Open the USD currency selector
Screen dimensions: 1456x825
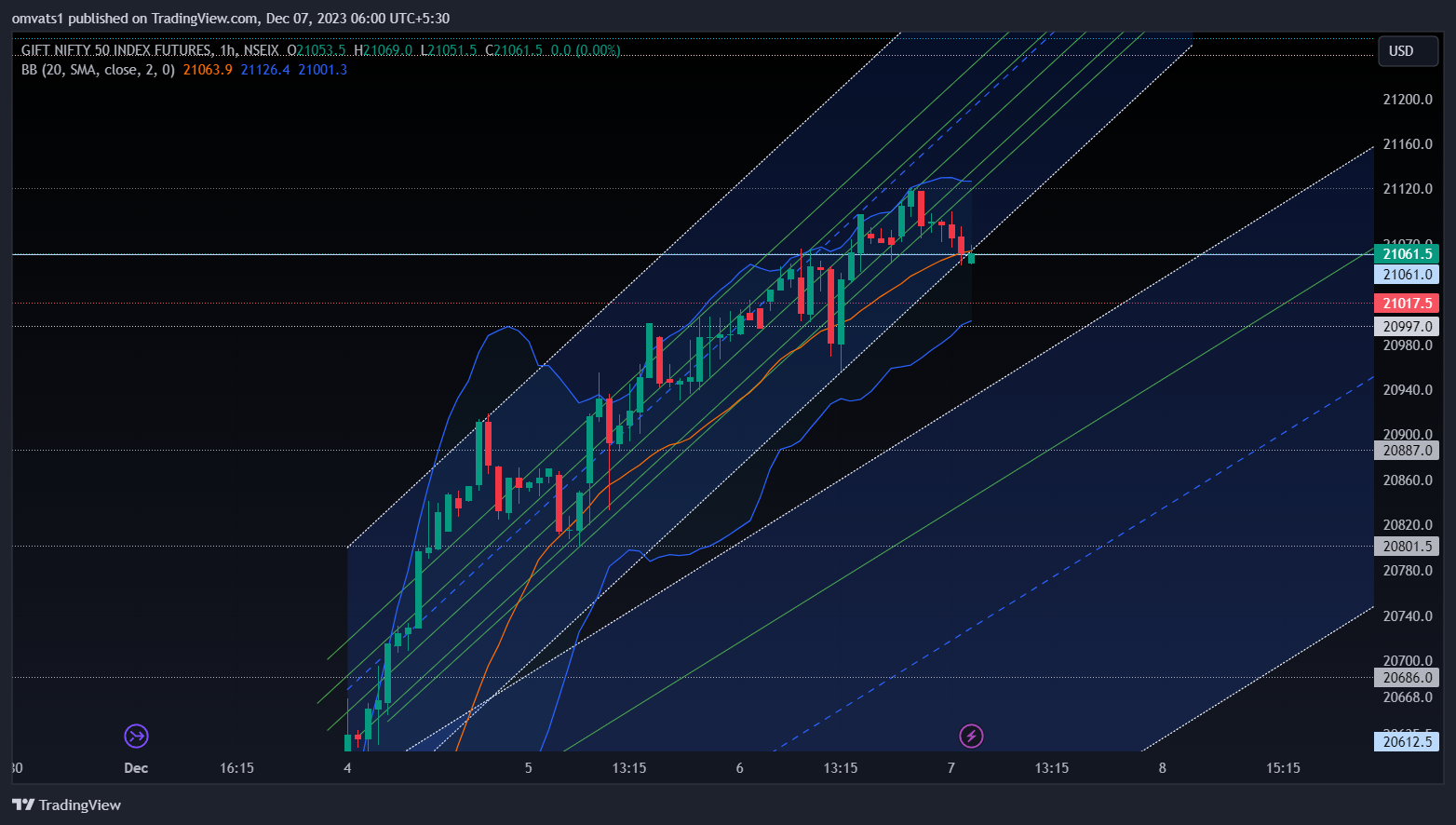pyautogui.click(x=1408, y=51)
